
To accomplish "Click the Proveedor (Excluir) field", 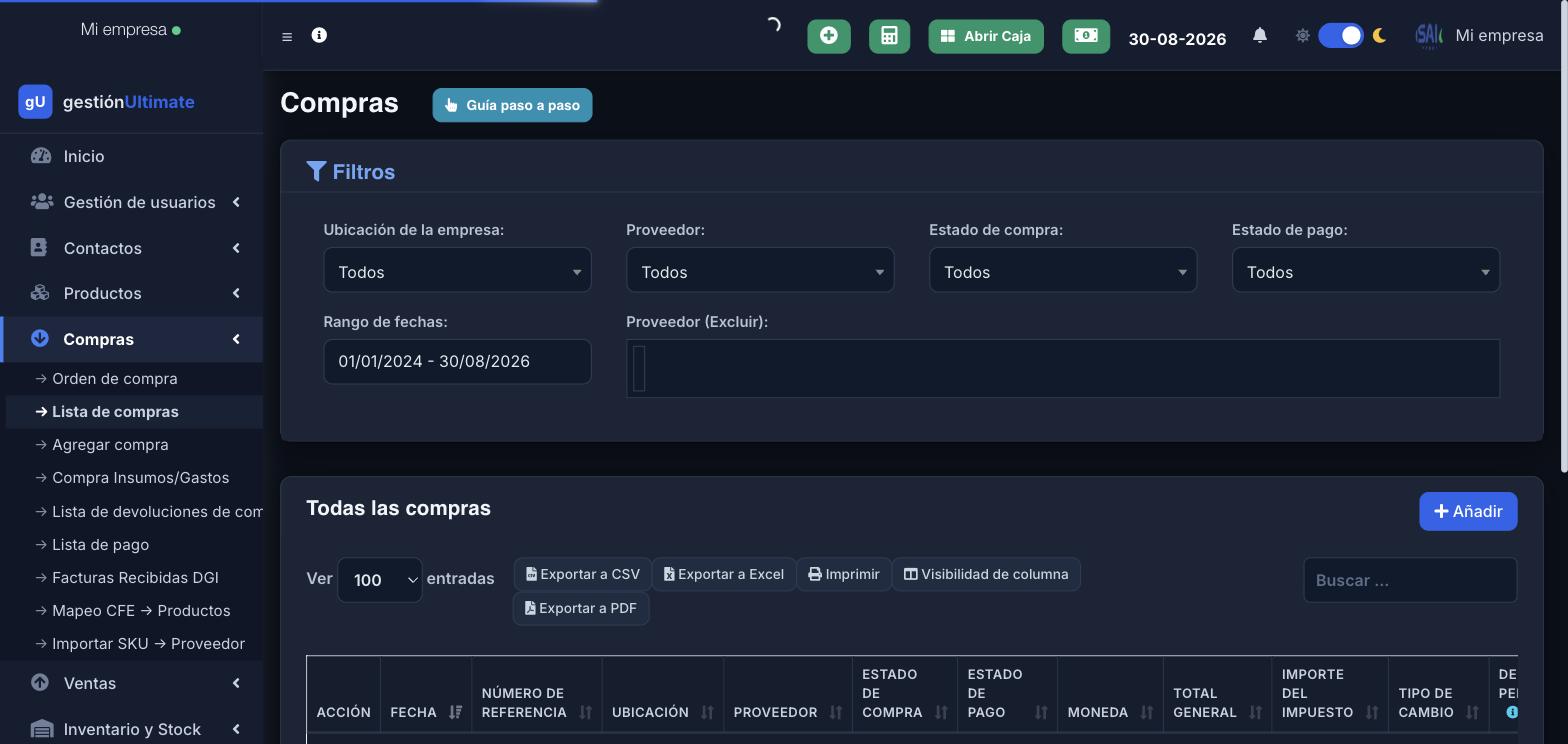I will (1063, 368).
